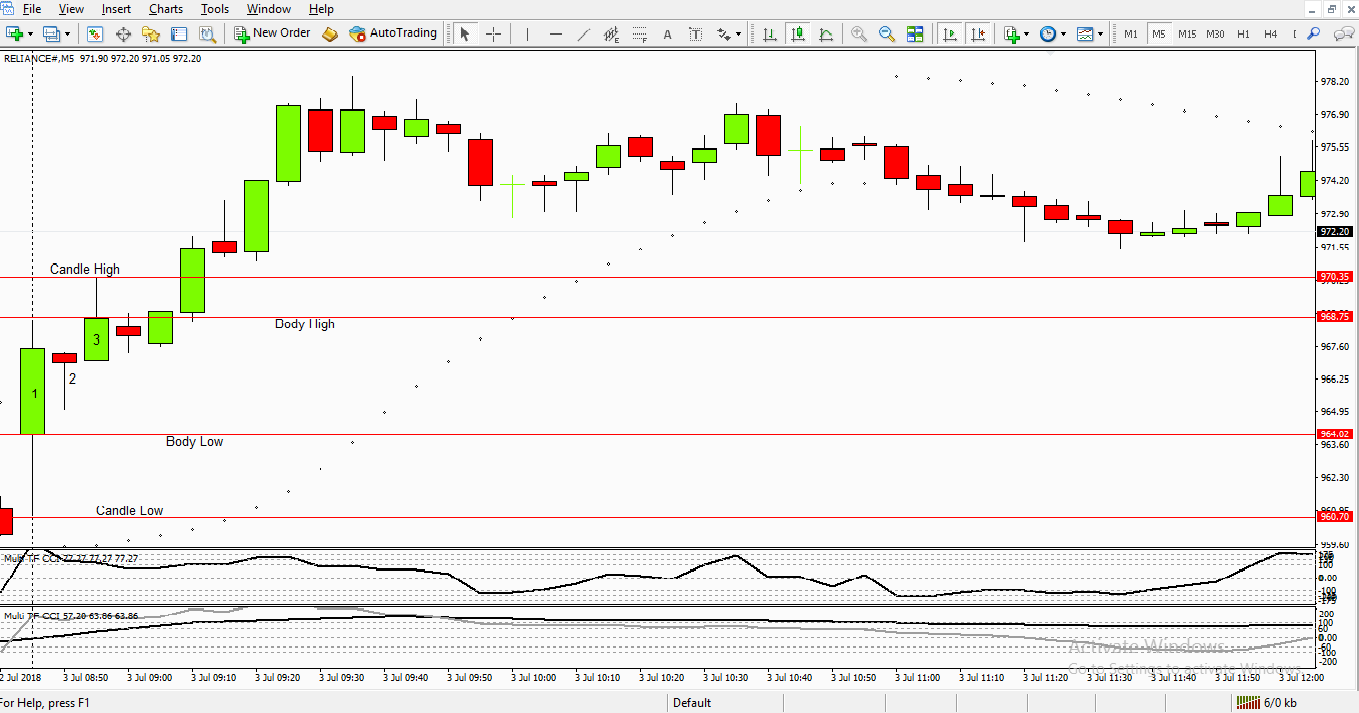Switch to bar chart mode
This screenshot has width=1359, height=713.
tap(769, 34)
